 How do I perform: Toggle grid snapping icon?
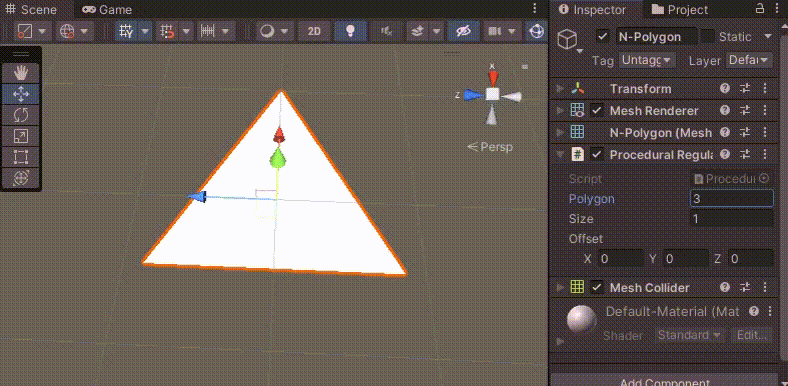point(167,32)
